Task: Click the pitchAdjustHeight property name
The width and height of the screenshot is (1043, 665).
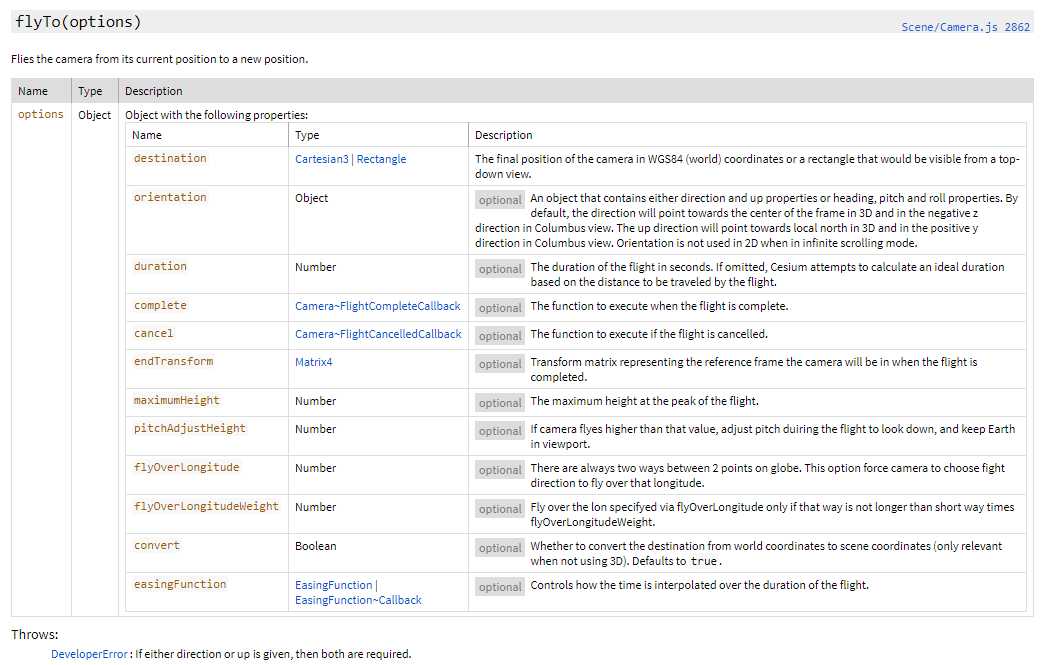Action: pyautogui.click(x=190, y=428)
